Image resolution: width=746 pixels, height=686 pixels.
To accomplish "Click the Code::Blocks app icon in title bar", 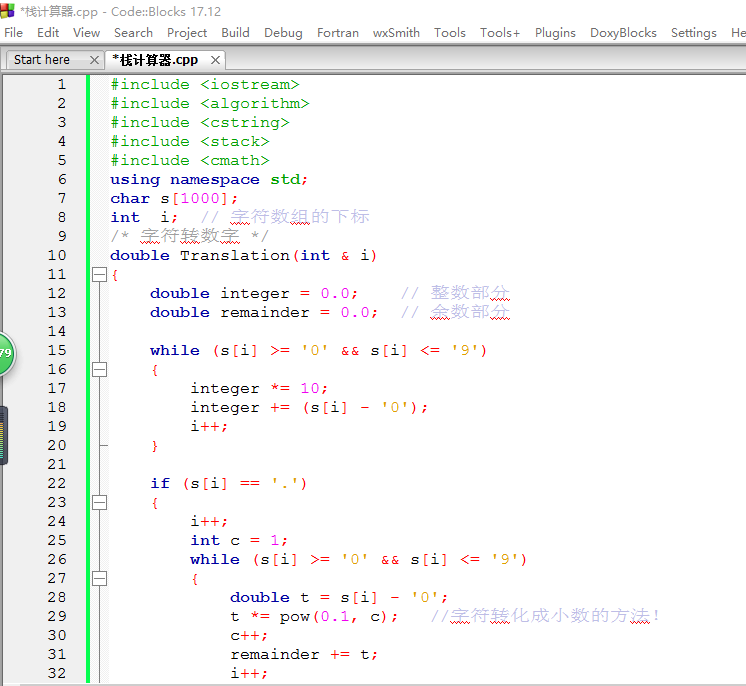I will click(x=7, y=10).
